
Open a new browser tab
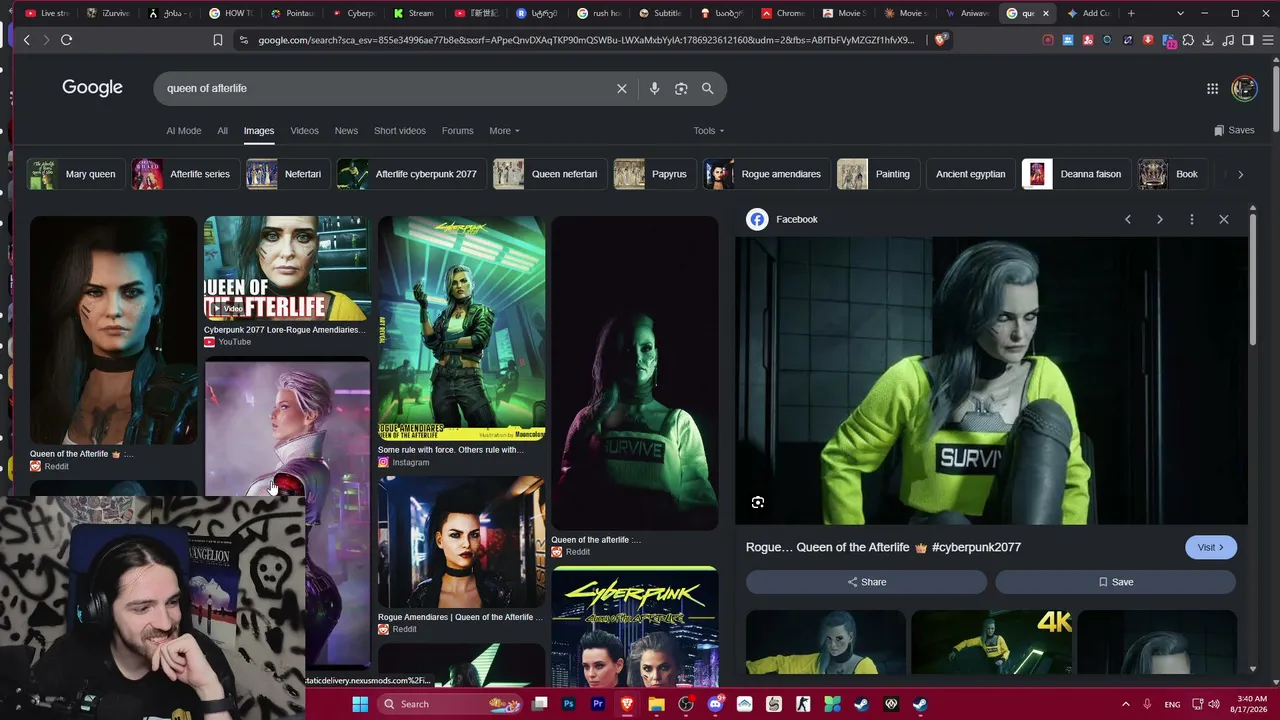(x=1131, y=13)
